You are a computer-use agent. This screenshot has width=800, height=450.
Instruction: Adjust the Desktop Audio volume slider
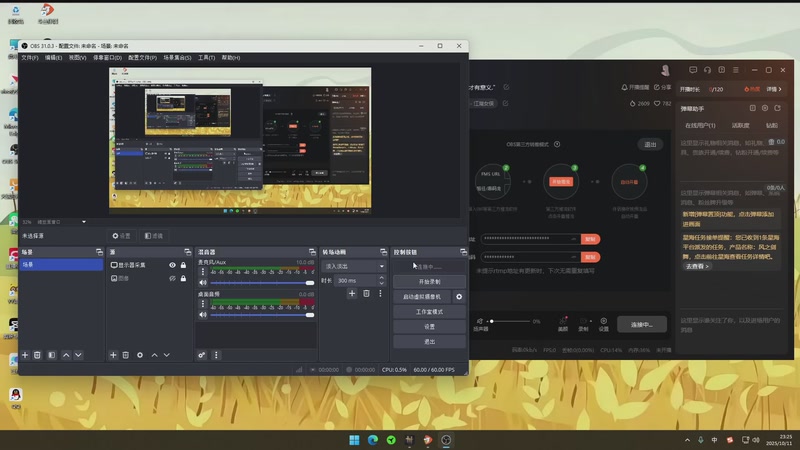262,315
